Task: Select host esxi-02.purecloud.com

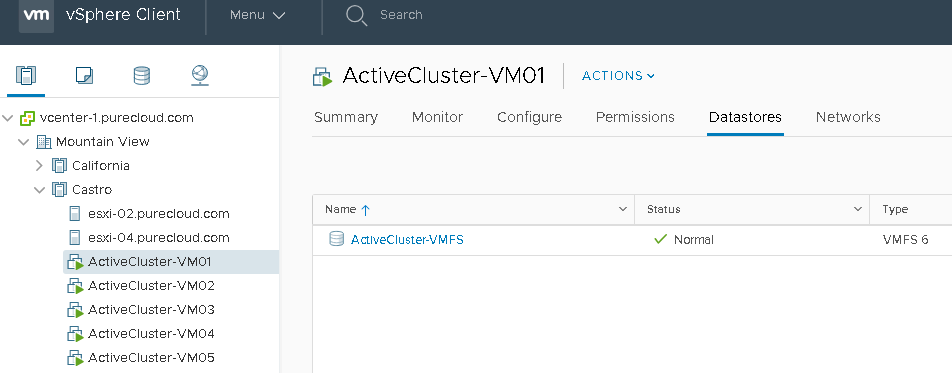Action: pos(159,214)
